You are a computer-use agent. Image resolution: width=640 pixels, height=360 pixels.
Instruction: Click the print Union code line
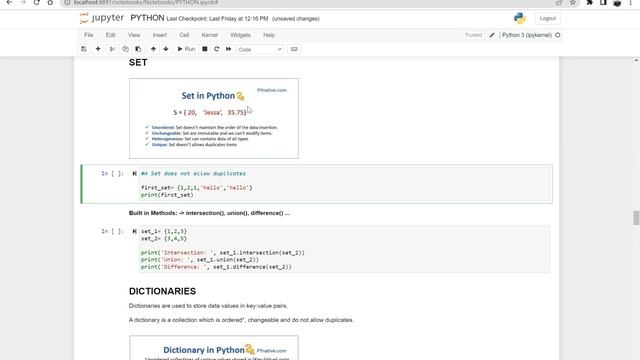(200, 260)
